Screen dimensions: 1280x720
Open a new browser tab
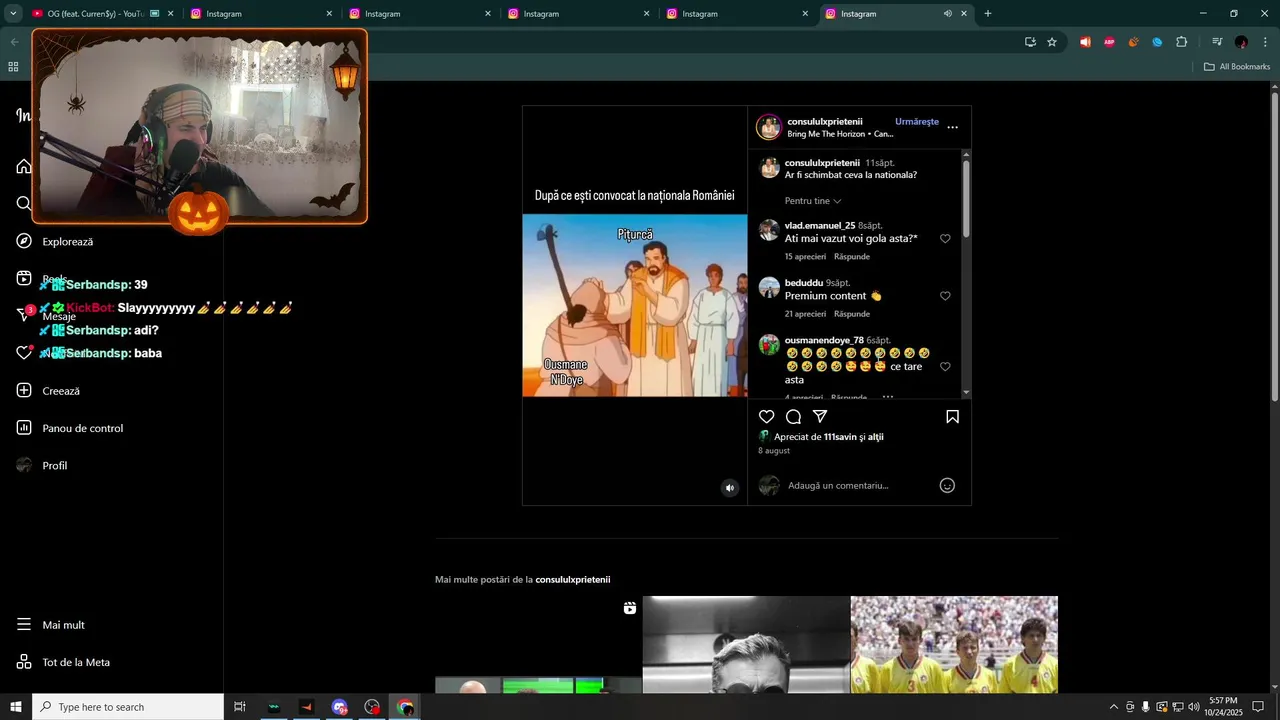[988, 14]
